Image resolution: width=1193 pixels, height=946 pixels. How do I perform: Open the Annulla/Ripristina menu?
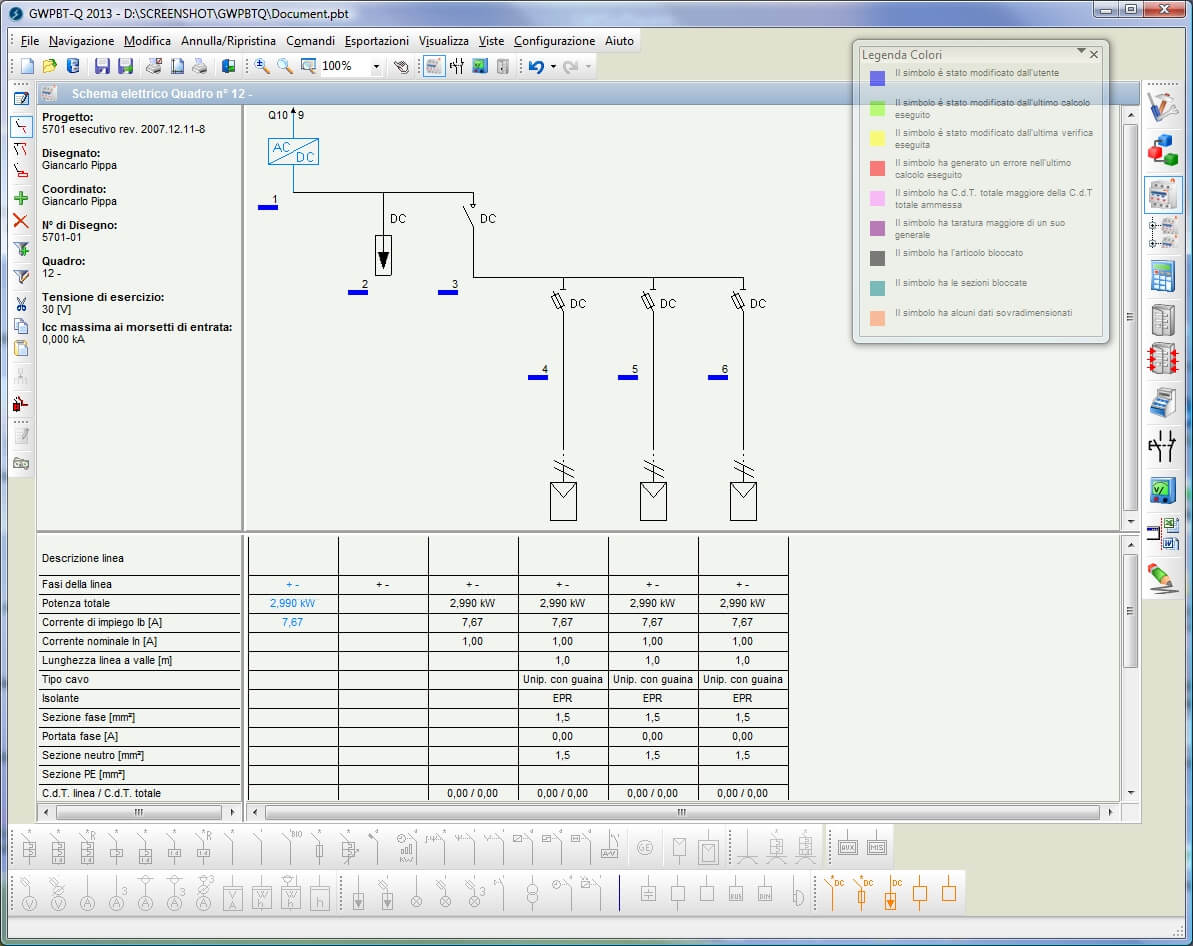tap(228, 40)
